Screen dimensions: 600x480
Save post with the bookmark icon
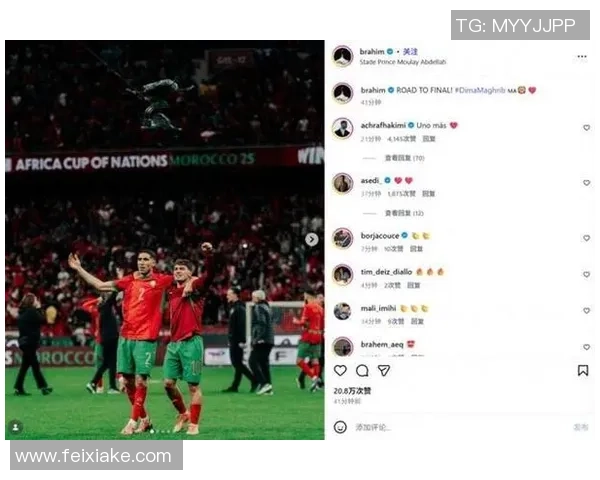click(x=582, y=370)
